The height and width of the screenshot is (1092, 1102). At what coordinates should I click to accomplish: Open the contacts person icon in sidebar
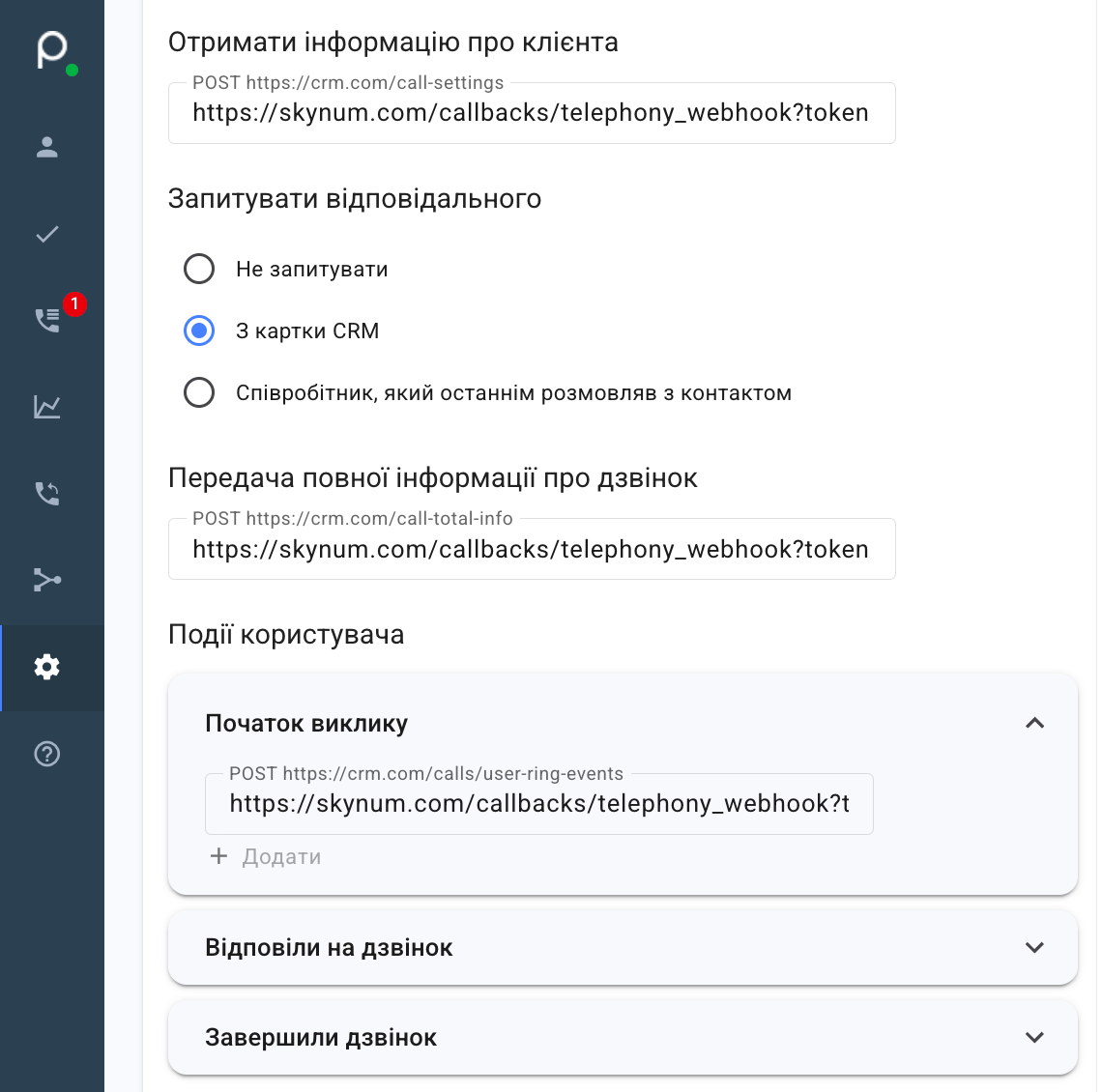47,147
